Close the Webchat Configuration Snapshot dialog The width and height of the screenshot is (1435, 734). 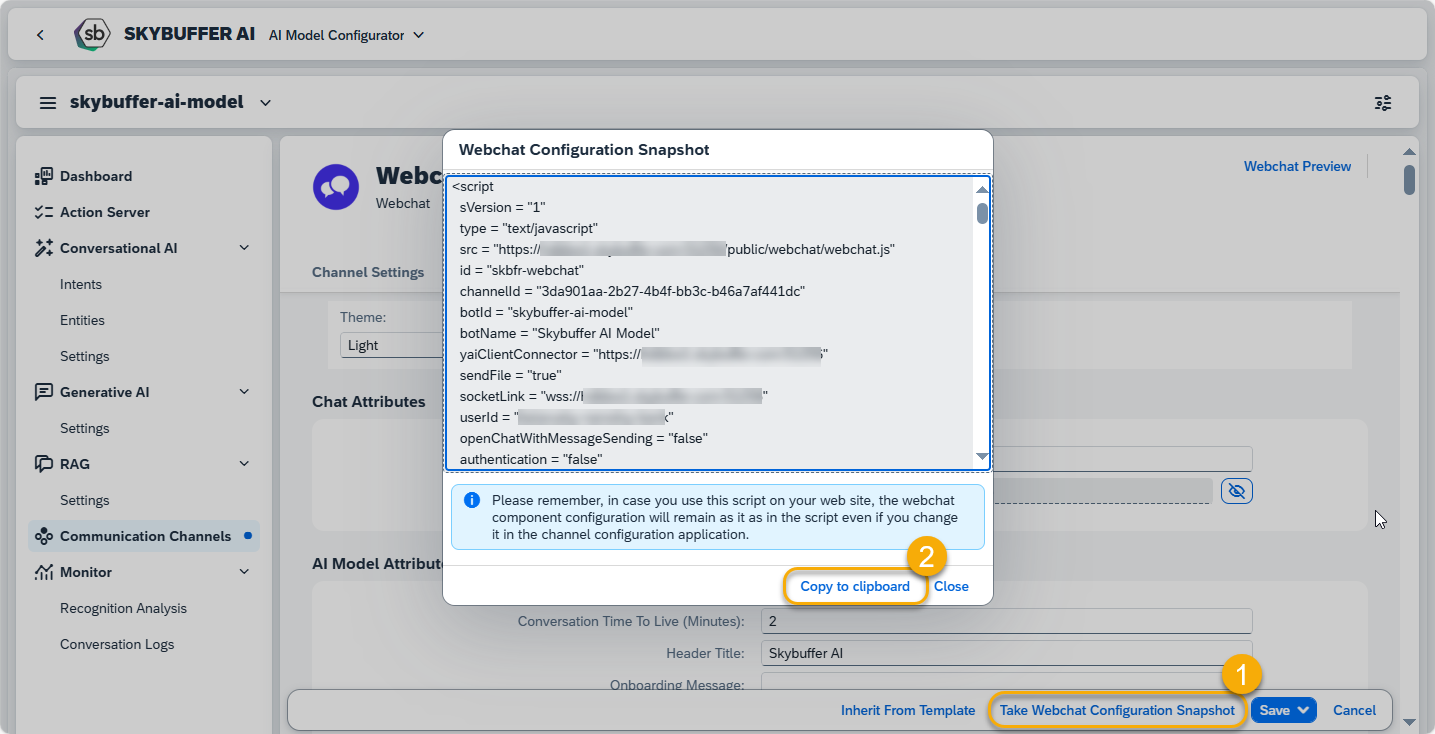[x=951, y=587]
